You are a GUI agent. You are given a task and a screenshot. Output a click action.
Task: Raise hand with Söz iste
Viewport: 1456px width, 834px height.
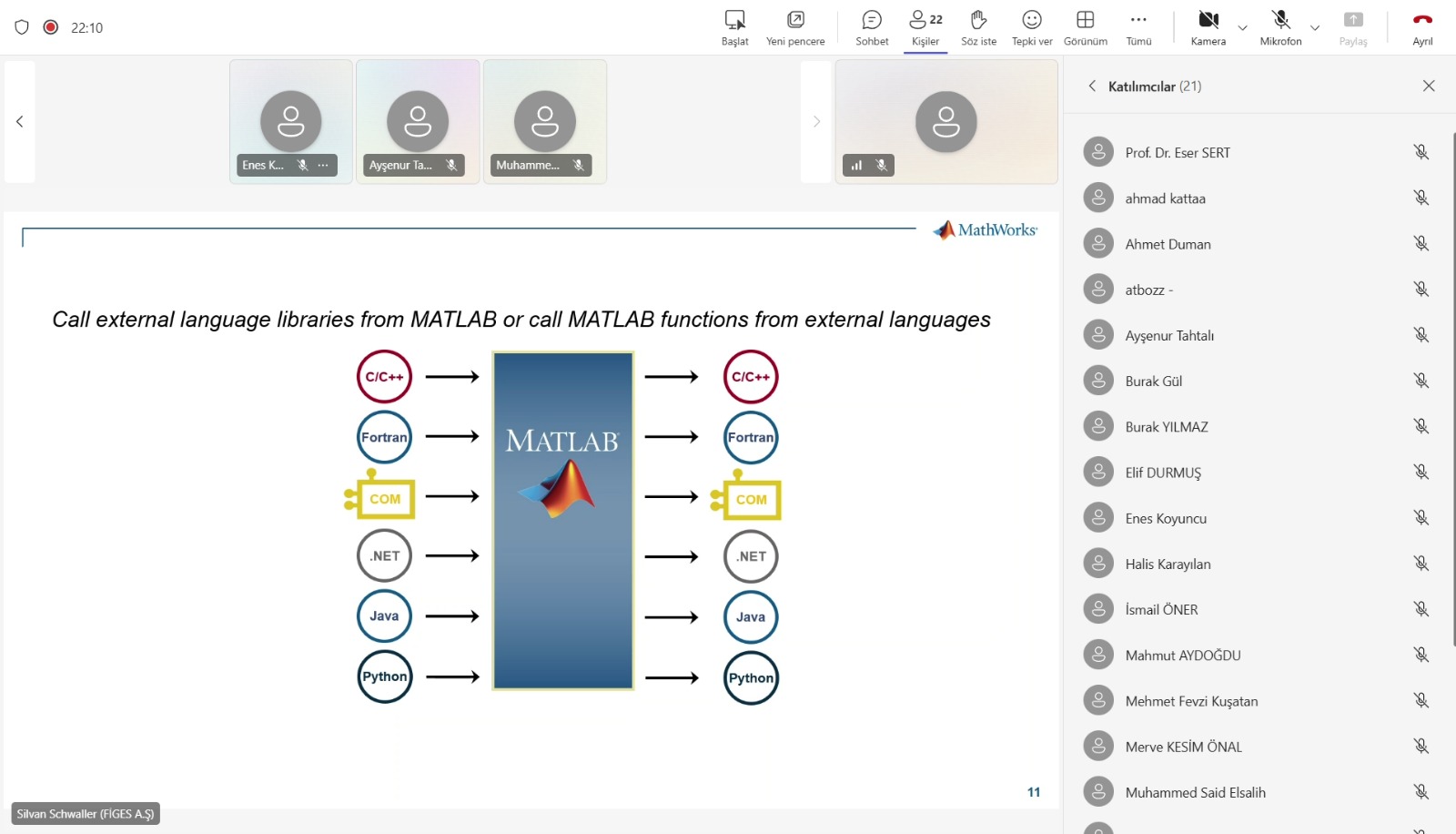coord(978,27)
